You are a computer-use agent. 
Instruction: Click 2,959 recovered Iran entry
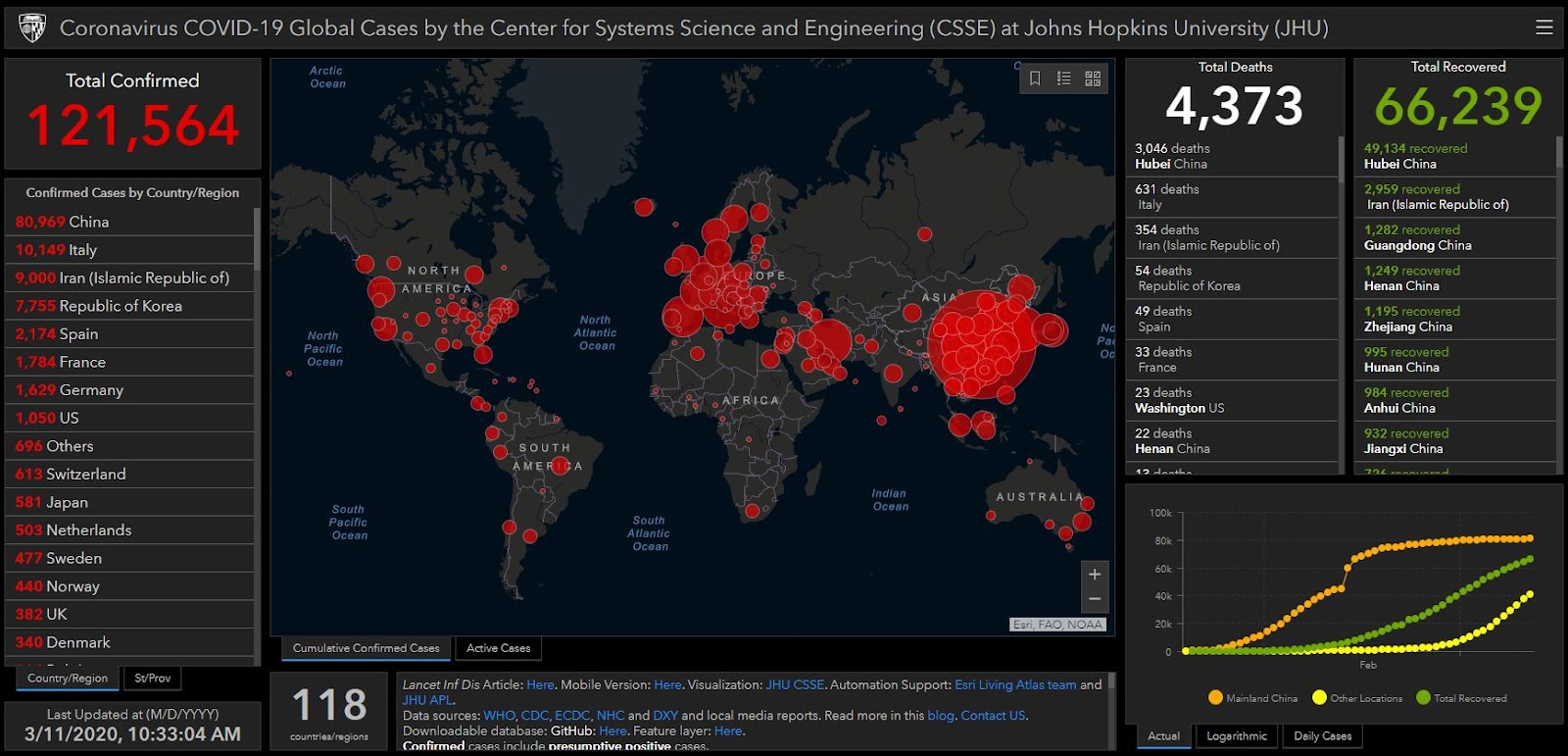coord(1455,197)
